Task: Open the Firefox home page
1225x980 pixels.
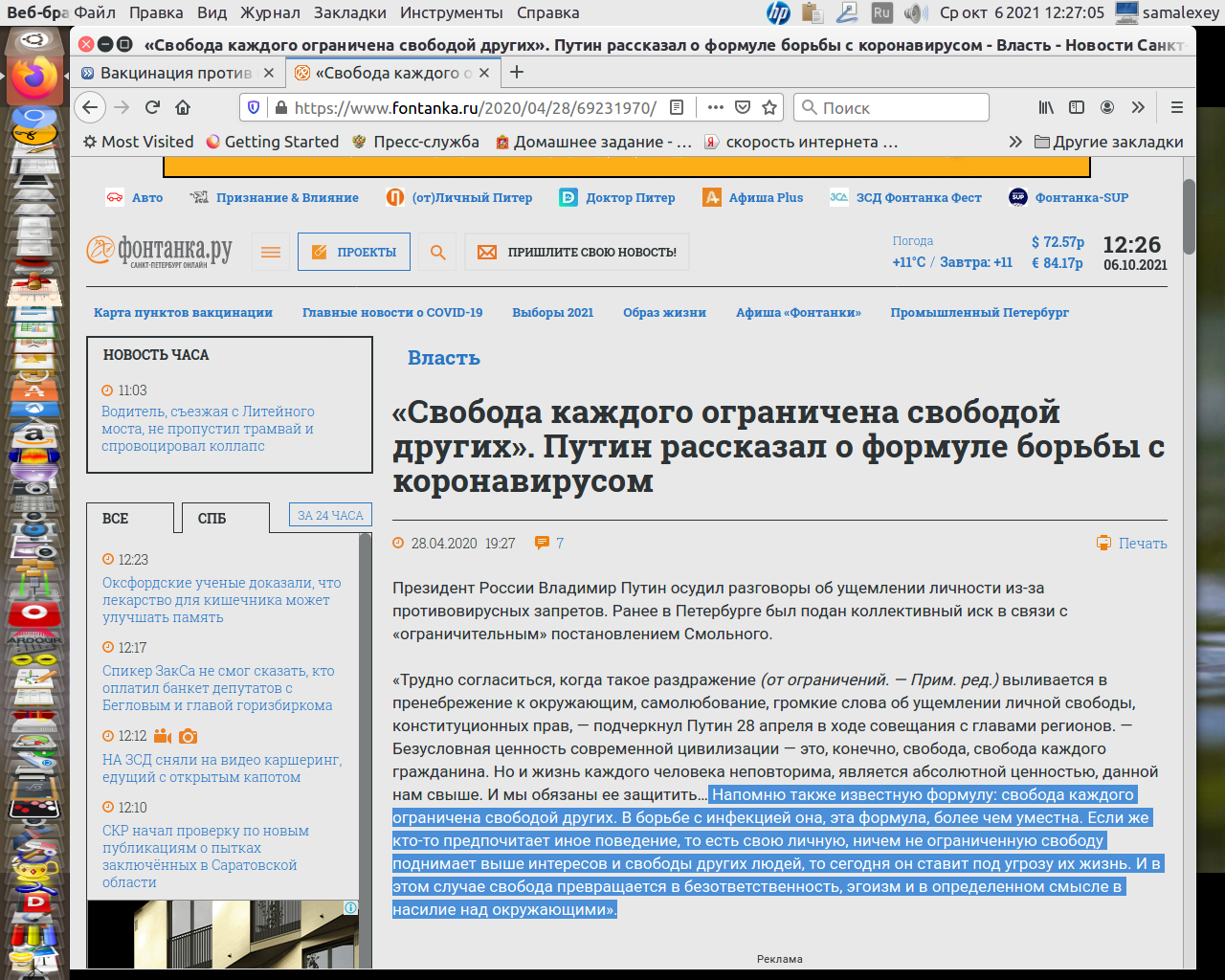Action: click(183, 107)
